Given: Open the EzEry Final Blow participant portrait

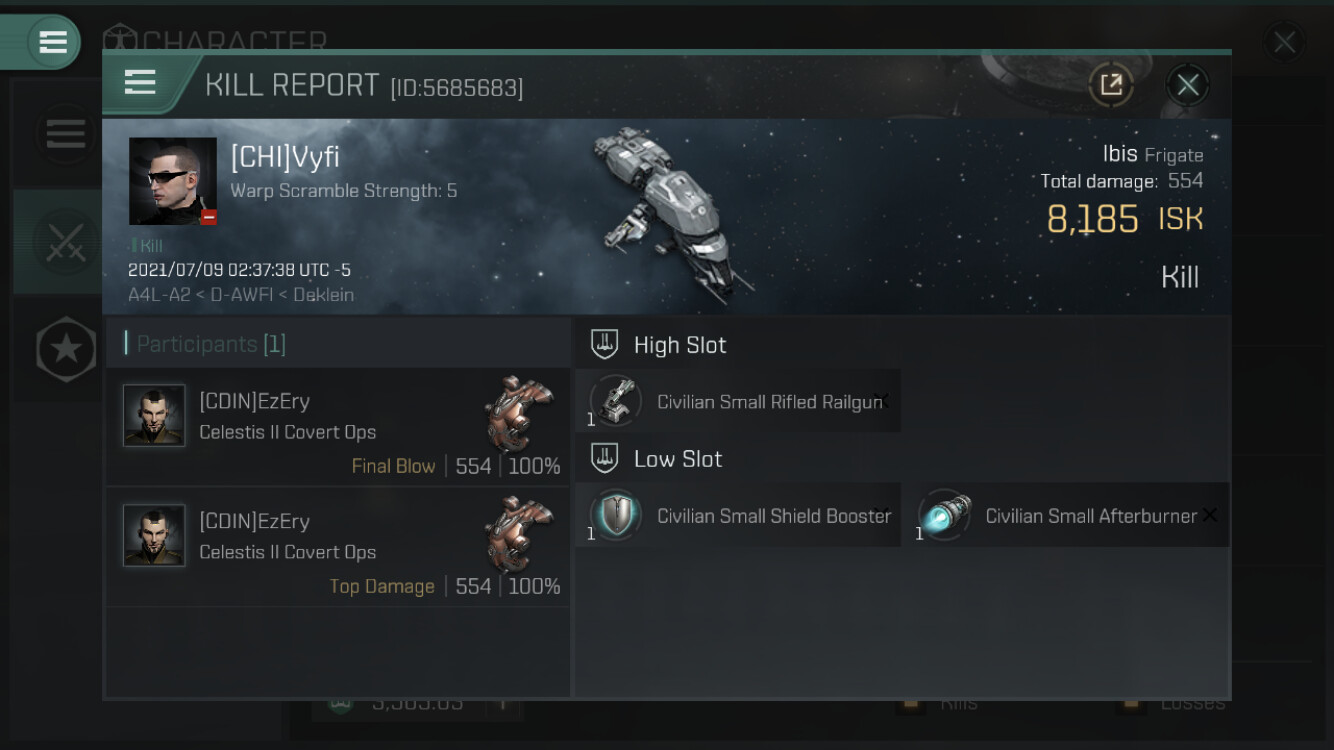Looking at the screenshot, I should 154,415.
